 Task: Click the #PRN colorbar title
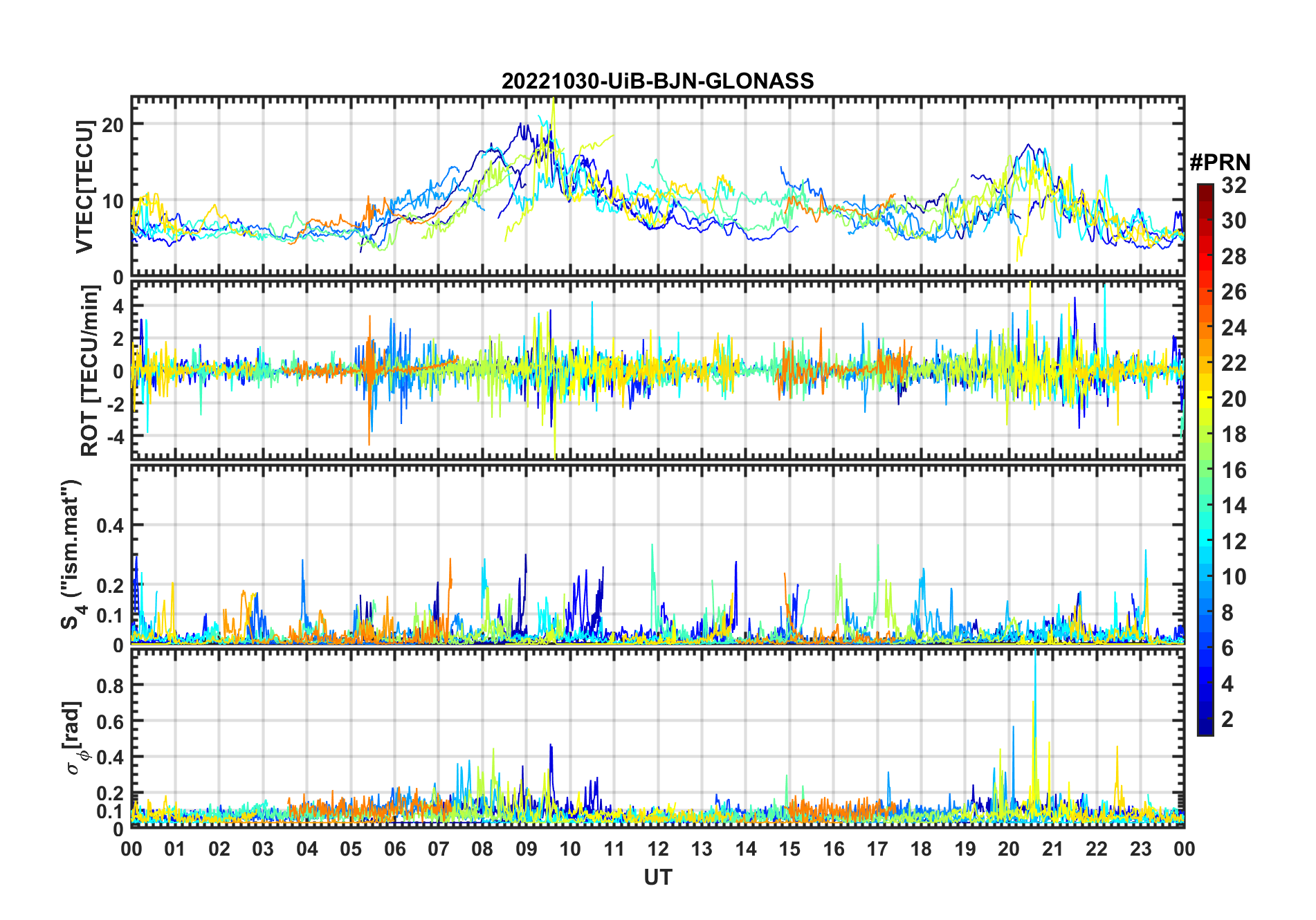click(1220, 162)
